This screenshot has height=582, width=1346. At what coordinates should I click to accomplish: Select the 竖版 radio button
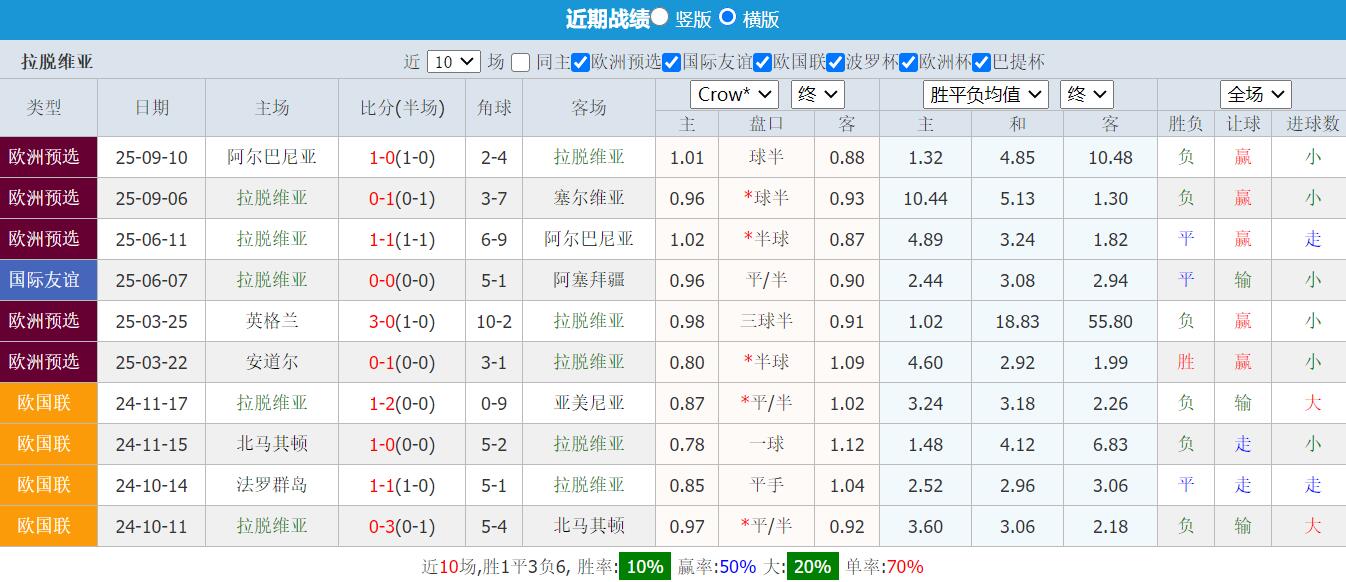point(661,18)
